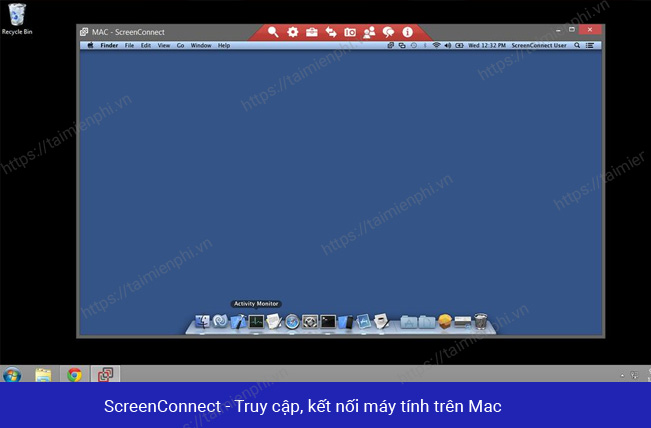Open the disk drive icon in Dock
651x428 pixels.
(x=463, y=322)
